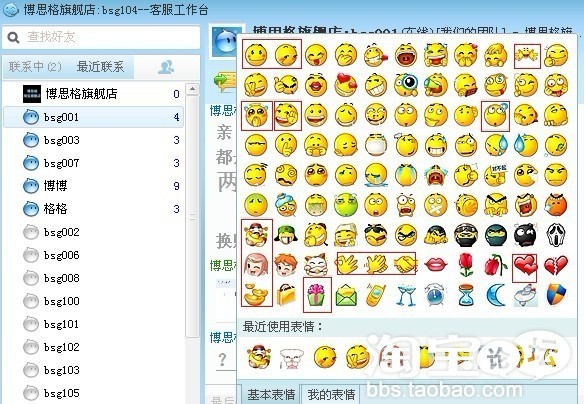This screenshot has height=404, width=584.
Task: Select contact bsg003
Action: [93, 140]
